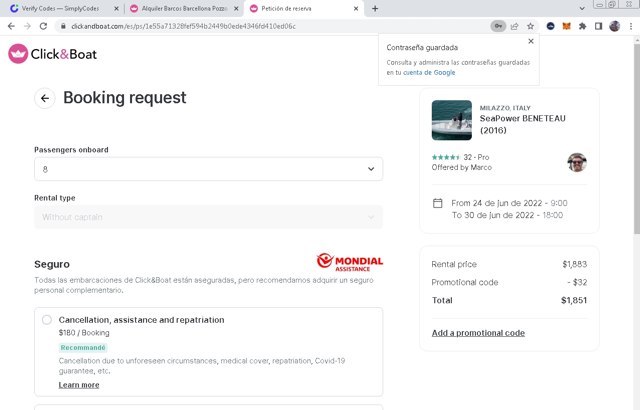Screen dimensions: 640x410
Task: Click the Promotional code -$32 value
Action: coord(577,282)
